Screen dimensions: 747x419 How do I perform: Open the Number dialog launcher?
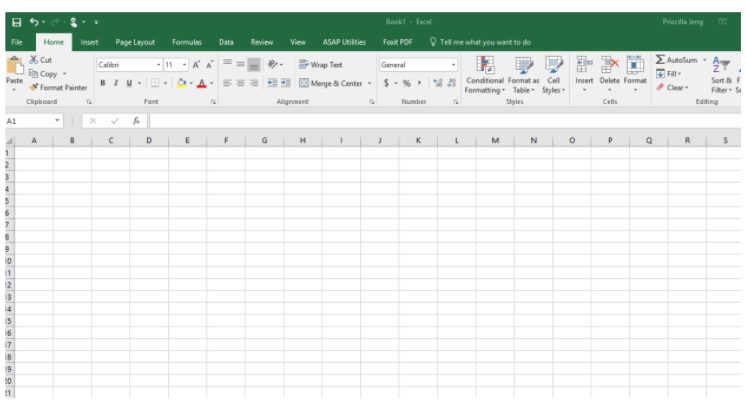tap(456, 102)
